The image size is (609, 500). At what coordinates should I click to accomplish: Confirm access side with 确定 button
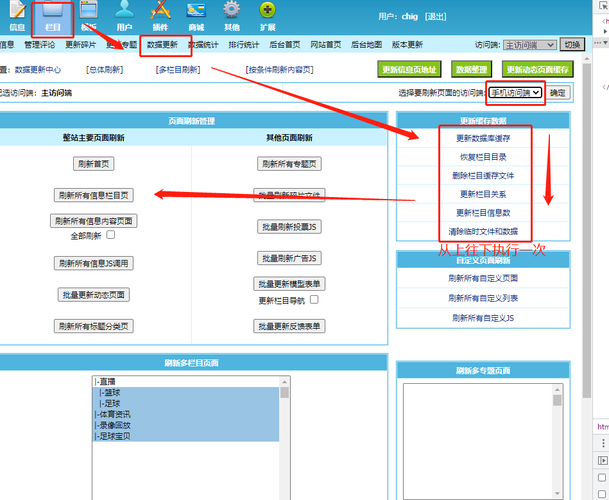(558, 93)
